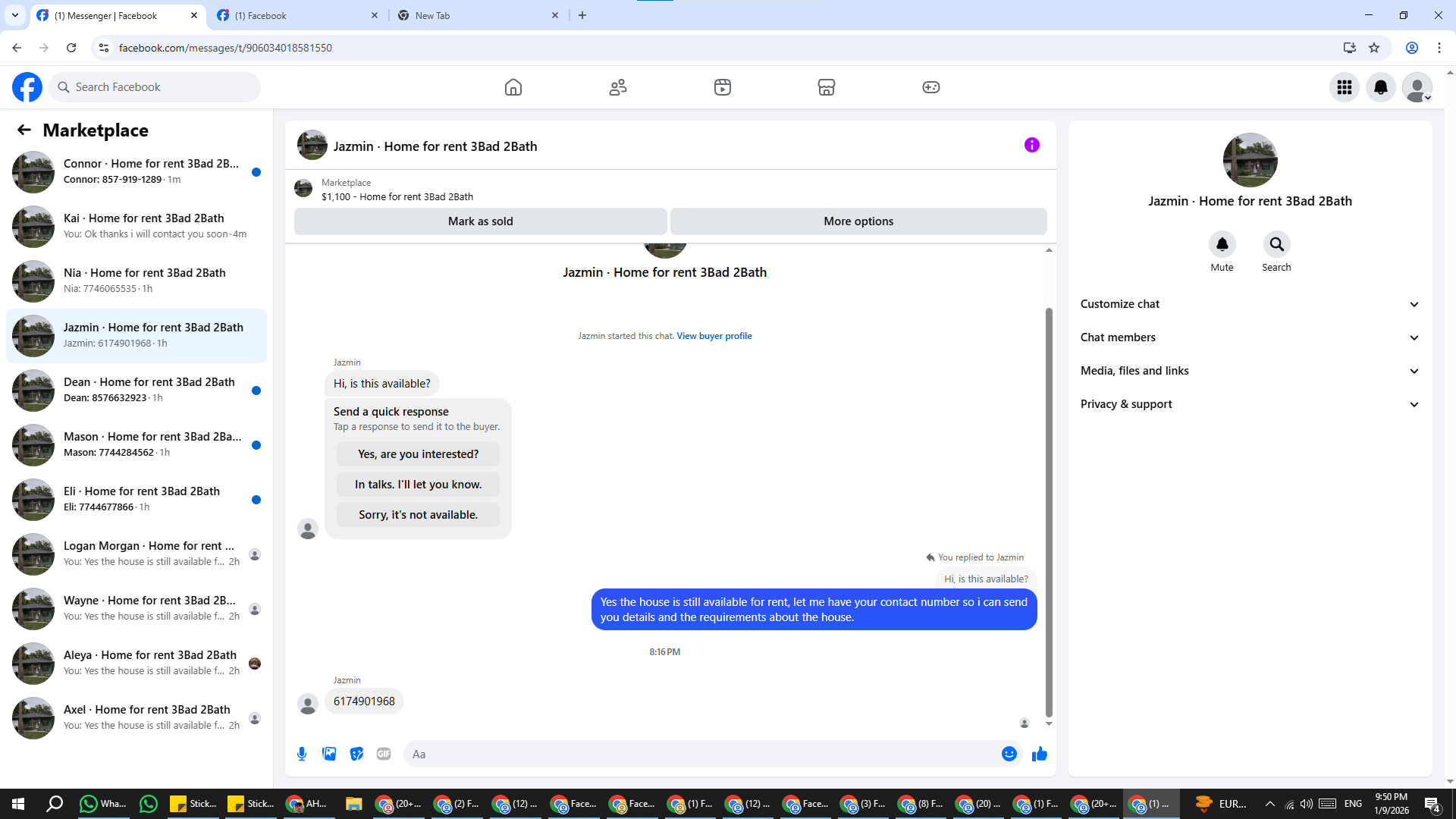Click the voice clip microphone icon
The width and height of the screenshot is (1456, 819).
click(x=302, y=754)
